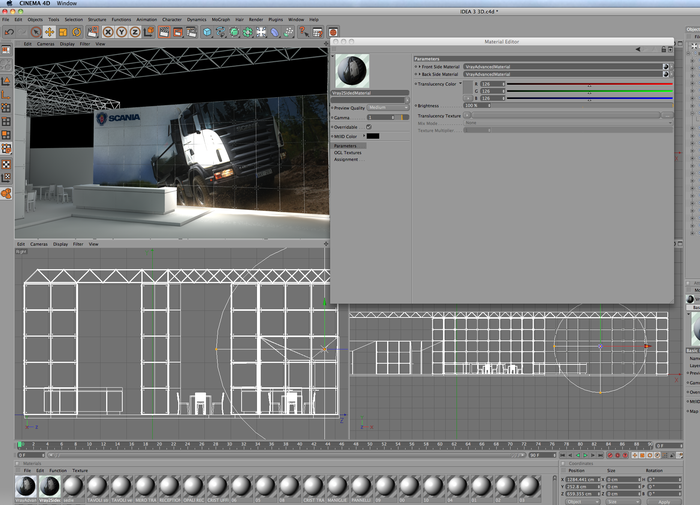Expand the Back Side Material row
Image resolution: width=700 pixels, height=505 pixels.
pyautogui.click(x=420, y=74)
